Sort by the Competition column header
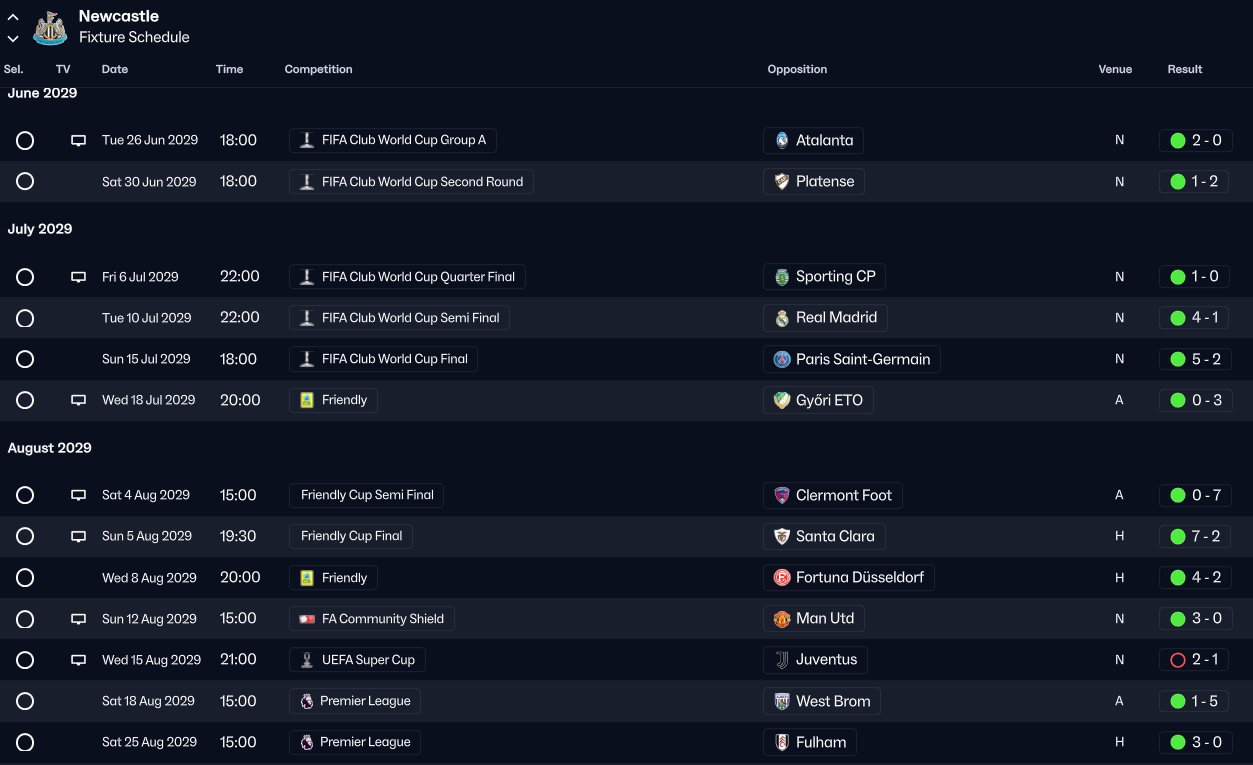 click(x=318, y=69)
